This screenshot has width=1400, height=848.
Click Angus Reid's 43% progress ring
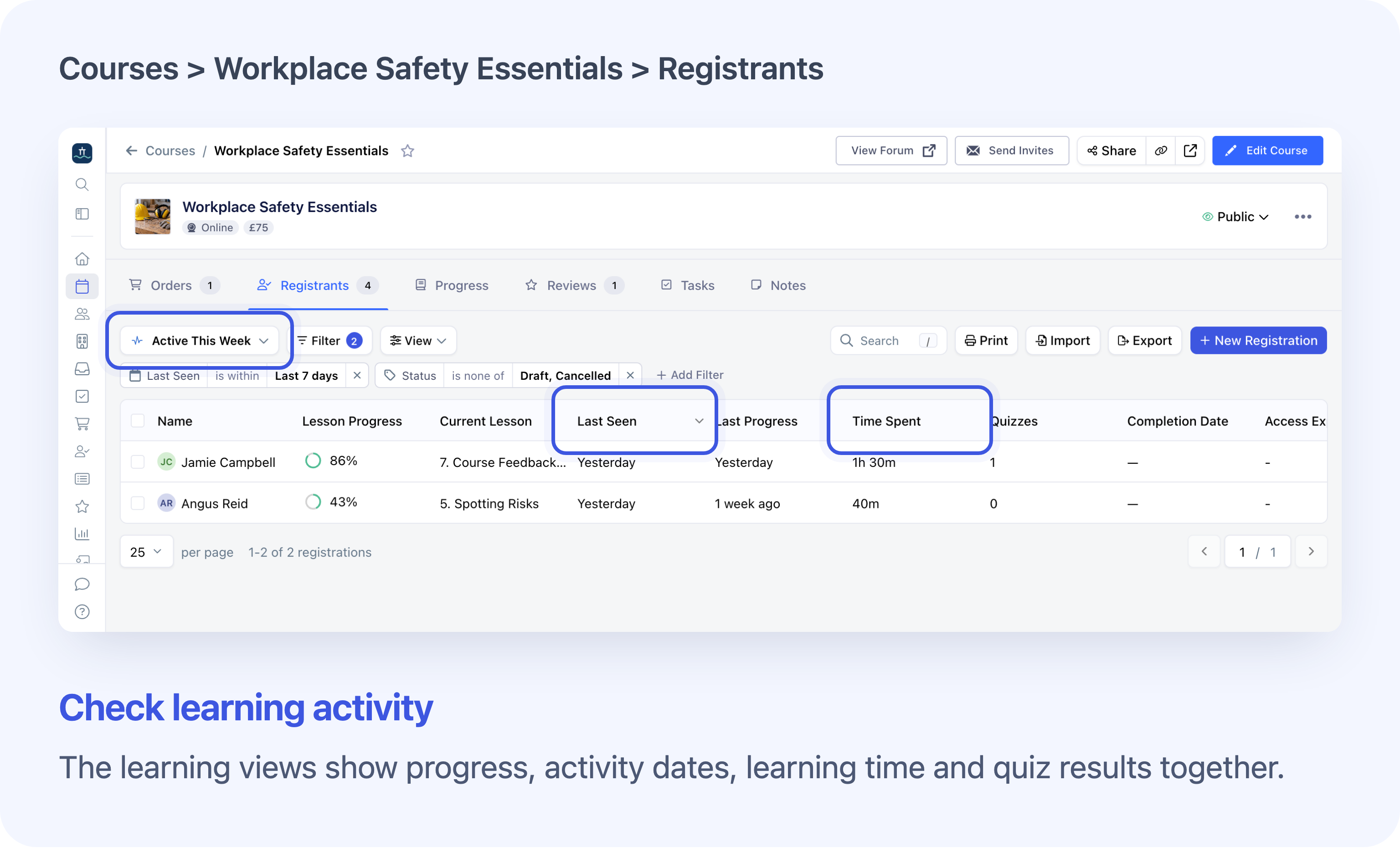click(x=313, y=502)
